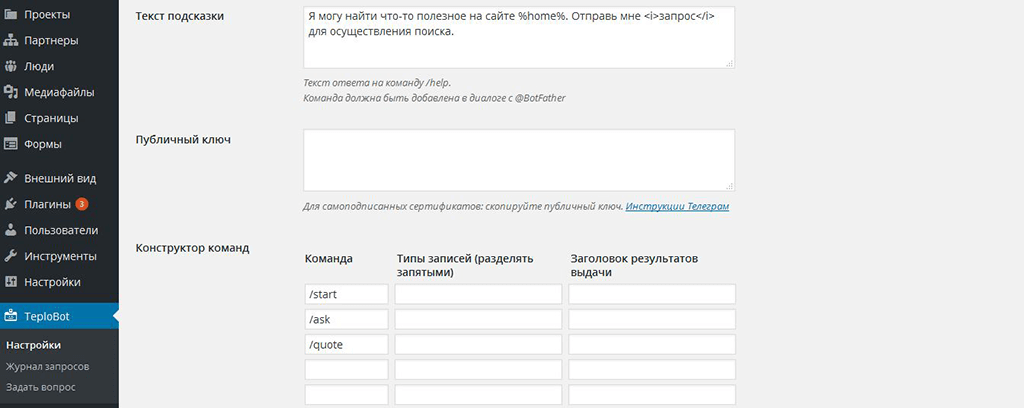This screenshot has height=408, width=1024.
Task: Click the /start command field
Action: click(347, 294)
